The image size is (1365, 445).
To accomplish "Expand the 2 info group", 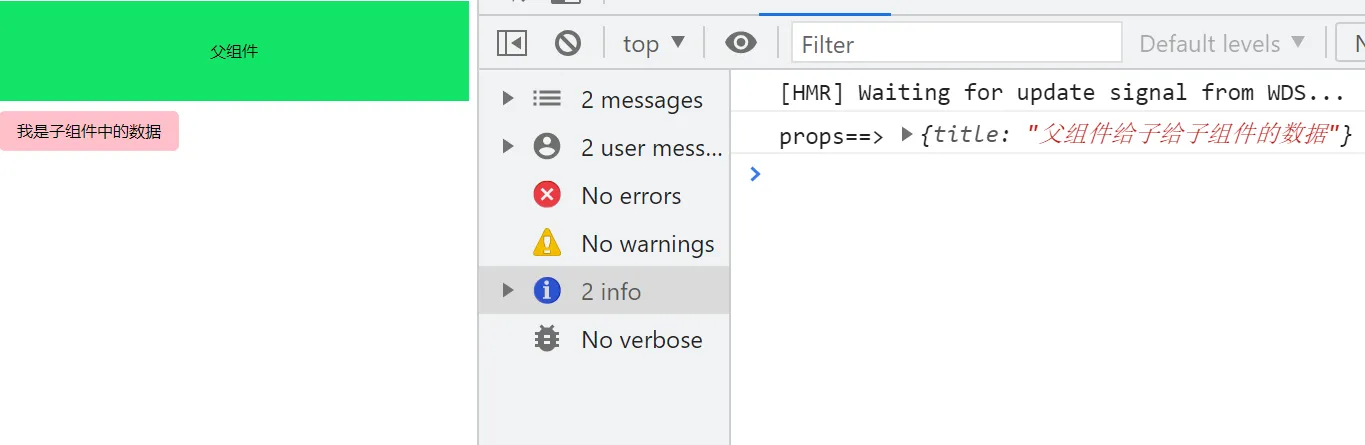I will pyautogui.click(x=508, y=290).
